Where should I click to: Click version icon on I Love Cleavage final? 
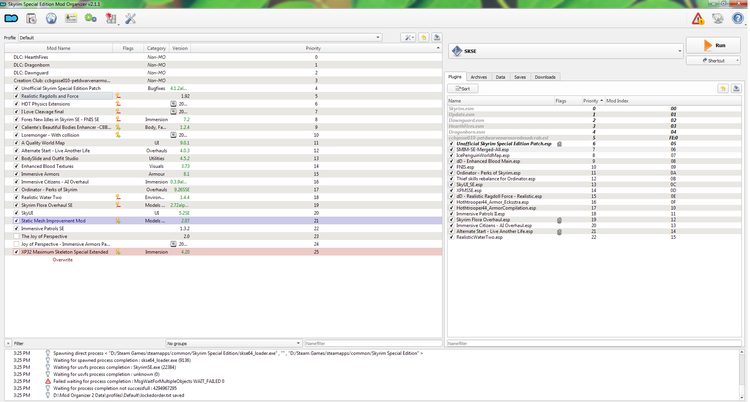click(173, 112)
